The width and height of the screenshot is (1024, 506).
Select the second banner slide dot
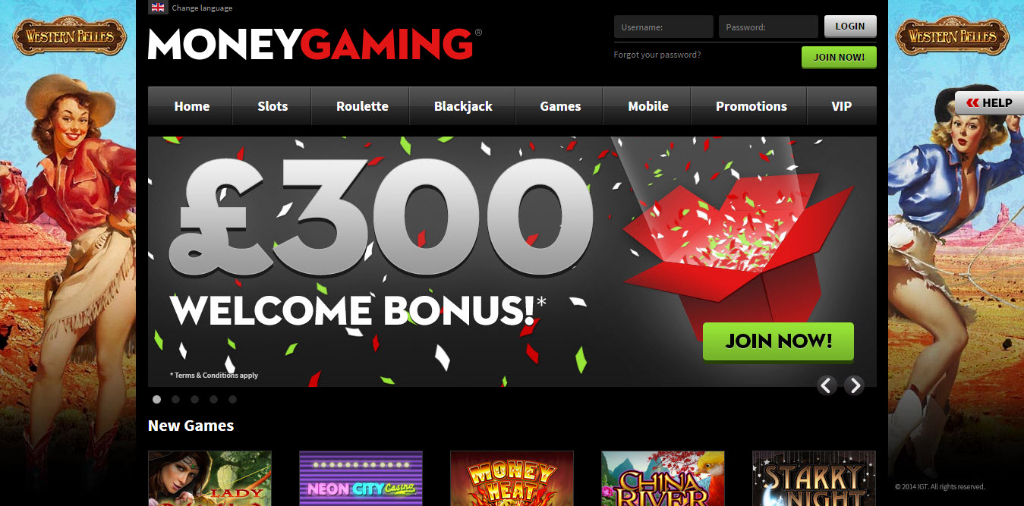point(176,399)
